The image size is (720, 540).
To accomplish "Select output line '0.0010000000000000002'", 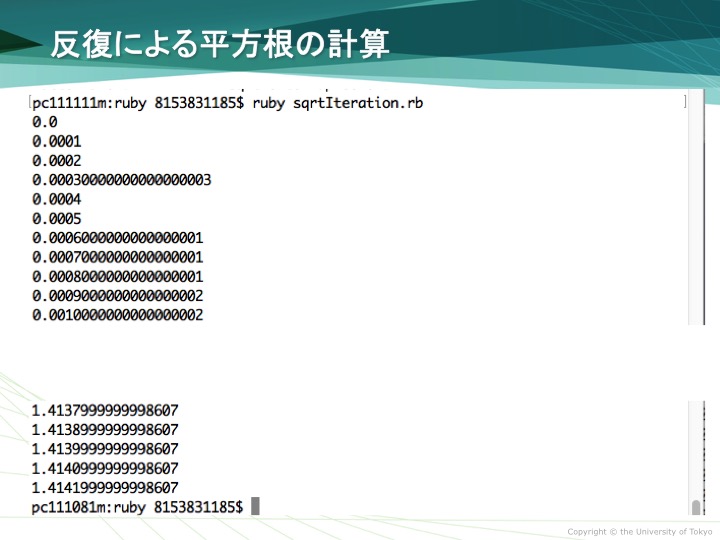I will point(118,315).
